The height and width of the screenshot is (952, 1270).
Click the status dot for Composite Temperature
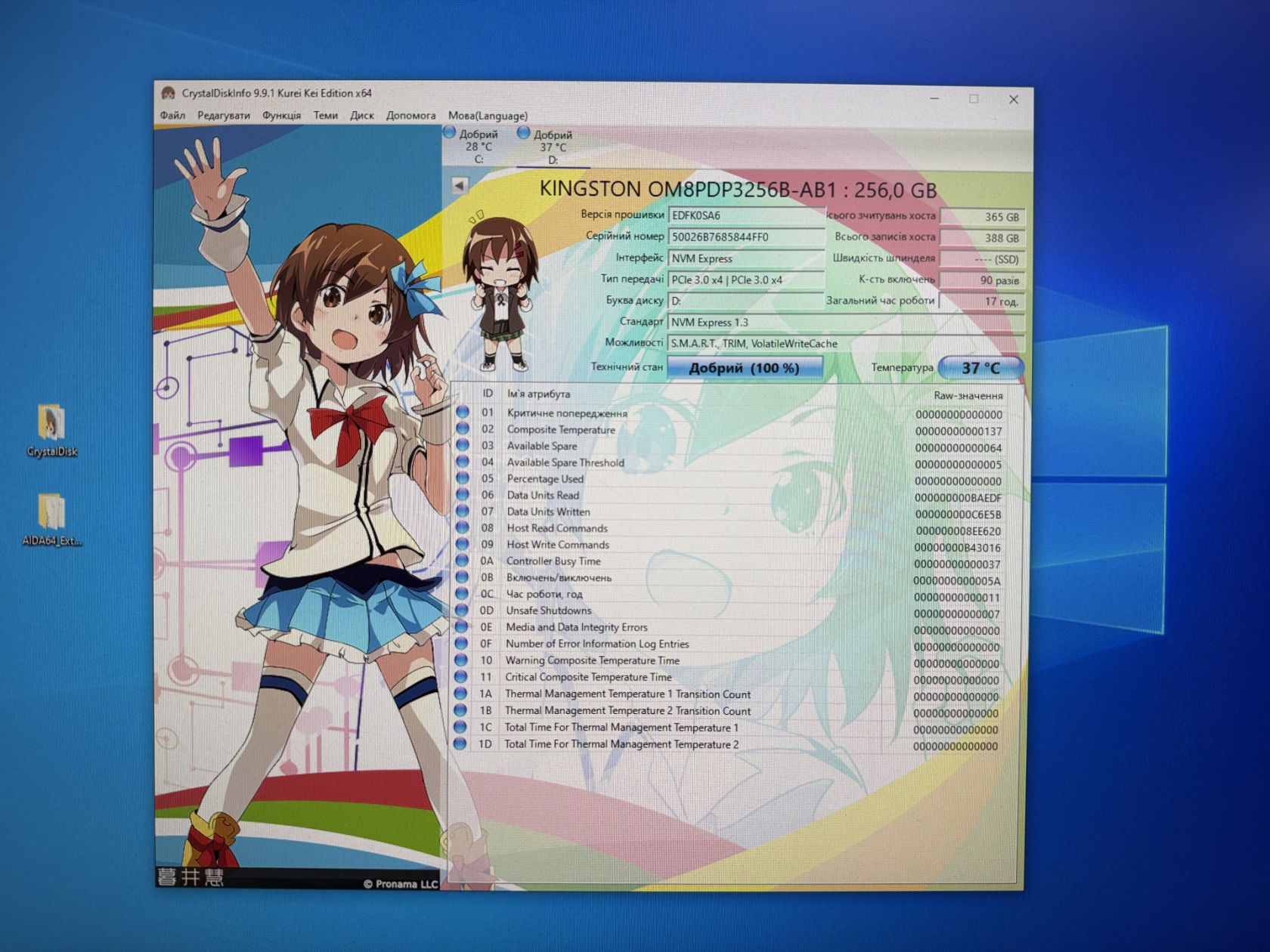[463, 429]
